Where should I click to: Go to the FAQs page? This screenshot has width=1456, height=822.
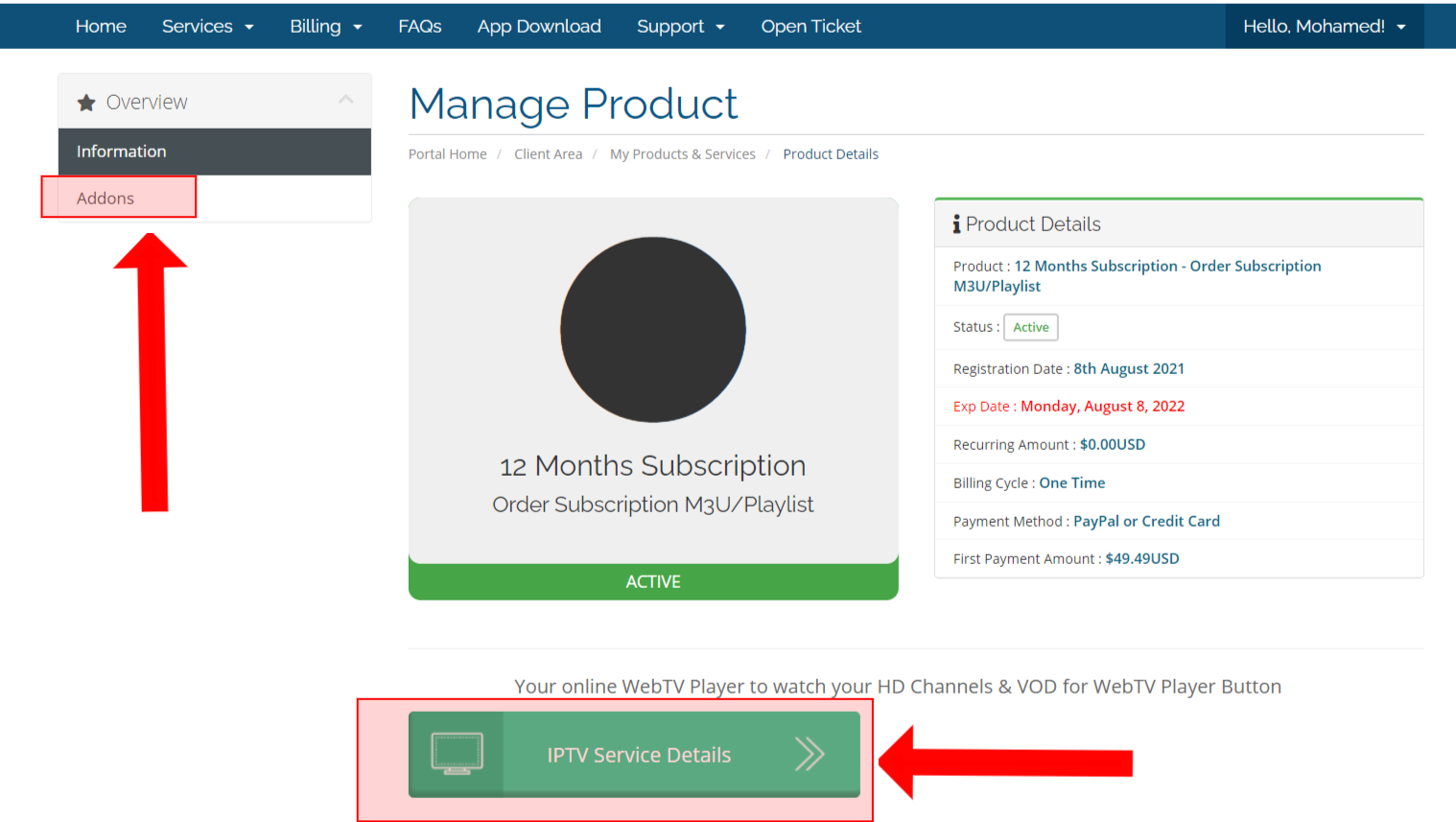tap(420, 26)
